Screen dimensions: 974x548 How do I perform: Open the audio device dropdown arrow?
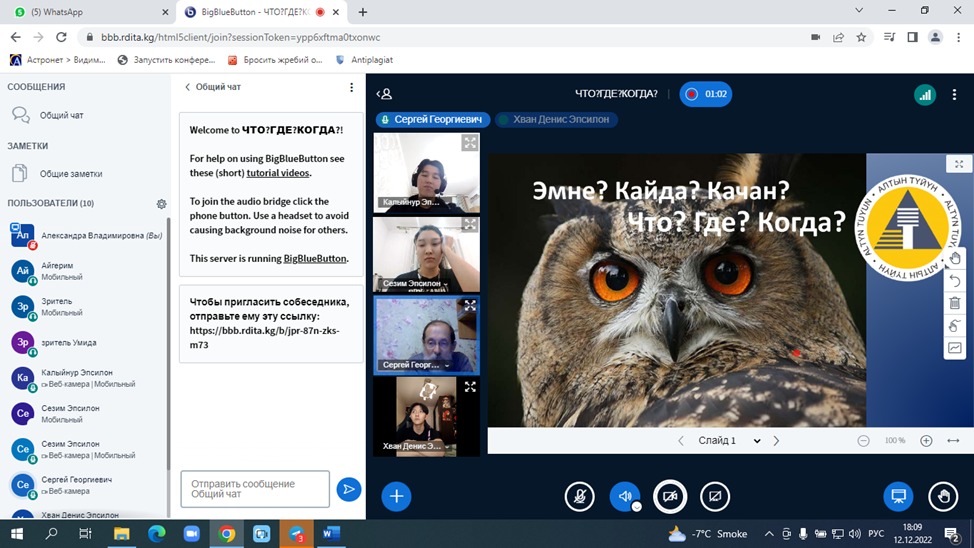pos(636,506)
